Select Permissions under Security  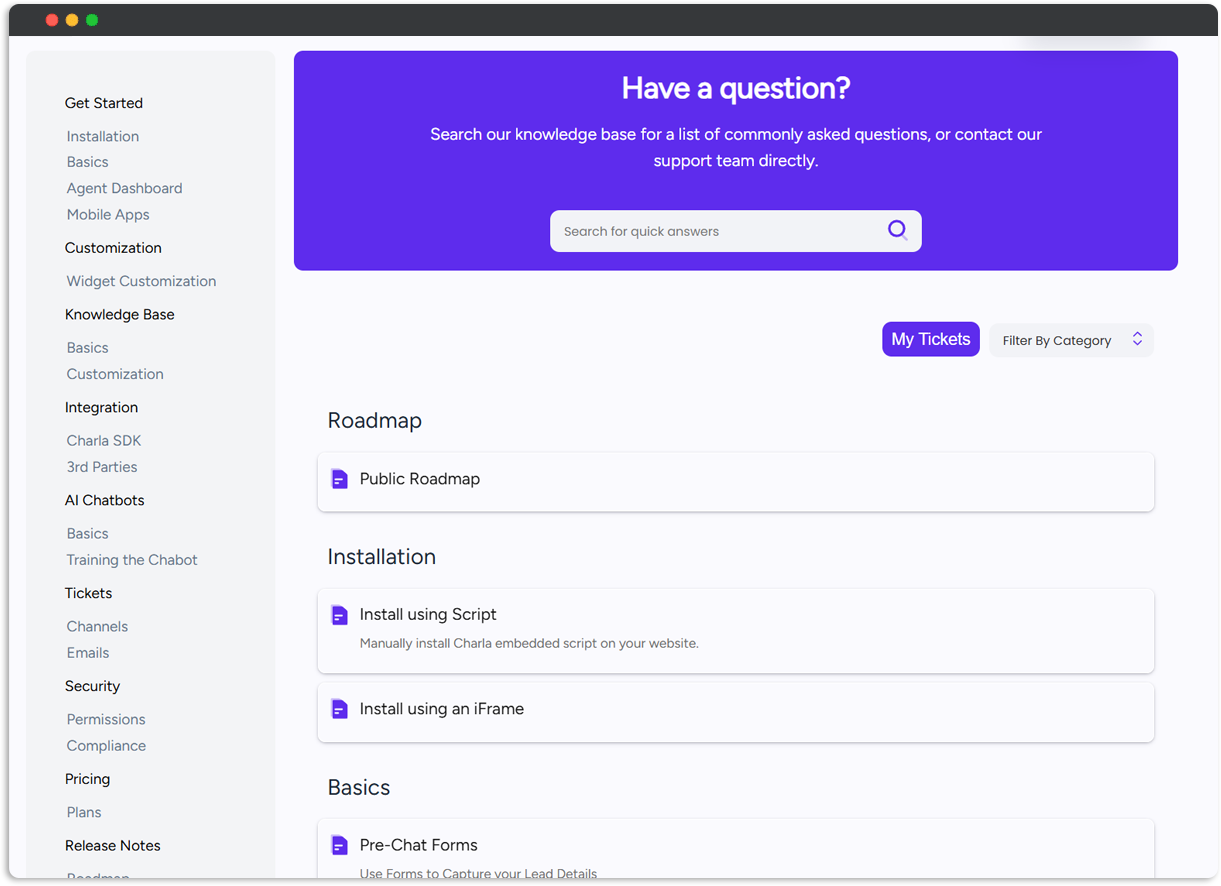pos(106,719)
